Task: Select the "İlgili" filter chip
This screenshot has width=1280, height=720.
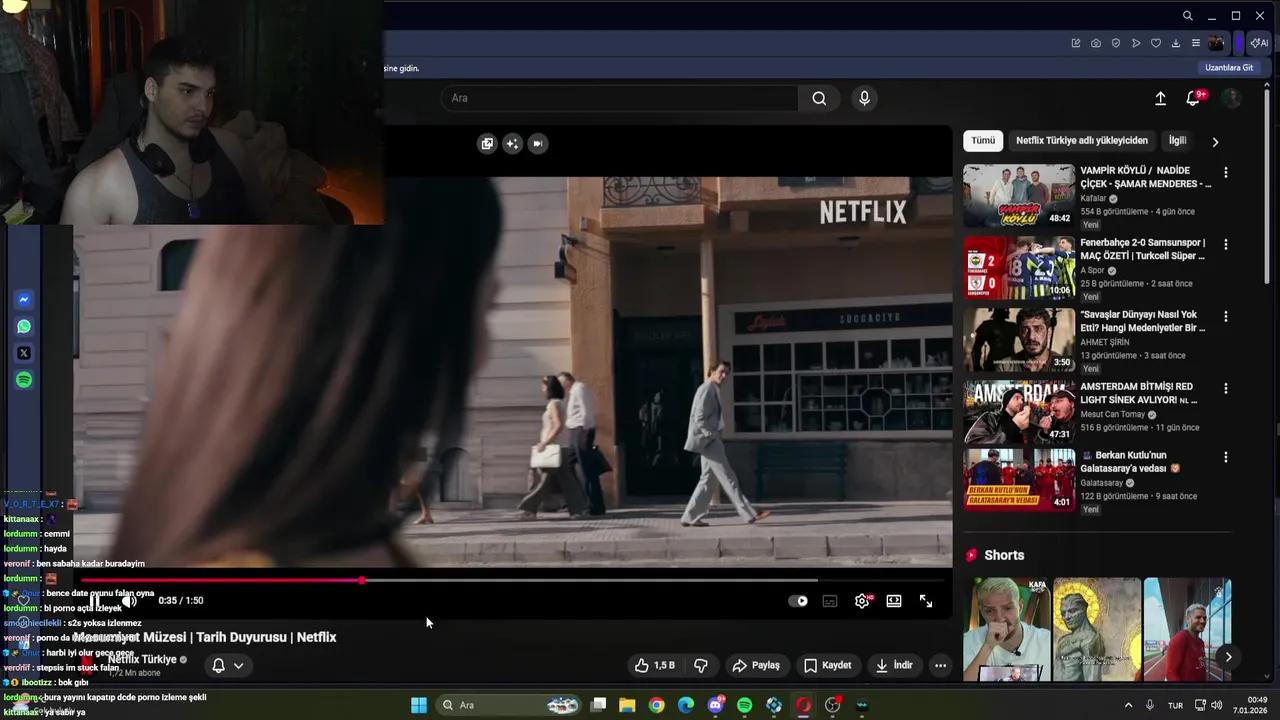Action: coord(1178,141)
